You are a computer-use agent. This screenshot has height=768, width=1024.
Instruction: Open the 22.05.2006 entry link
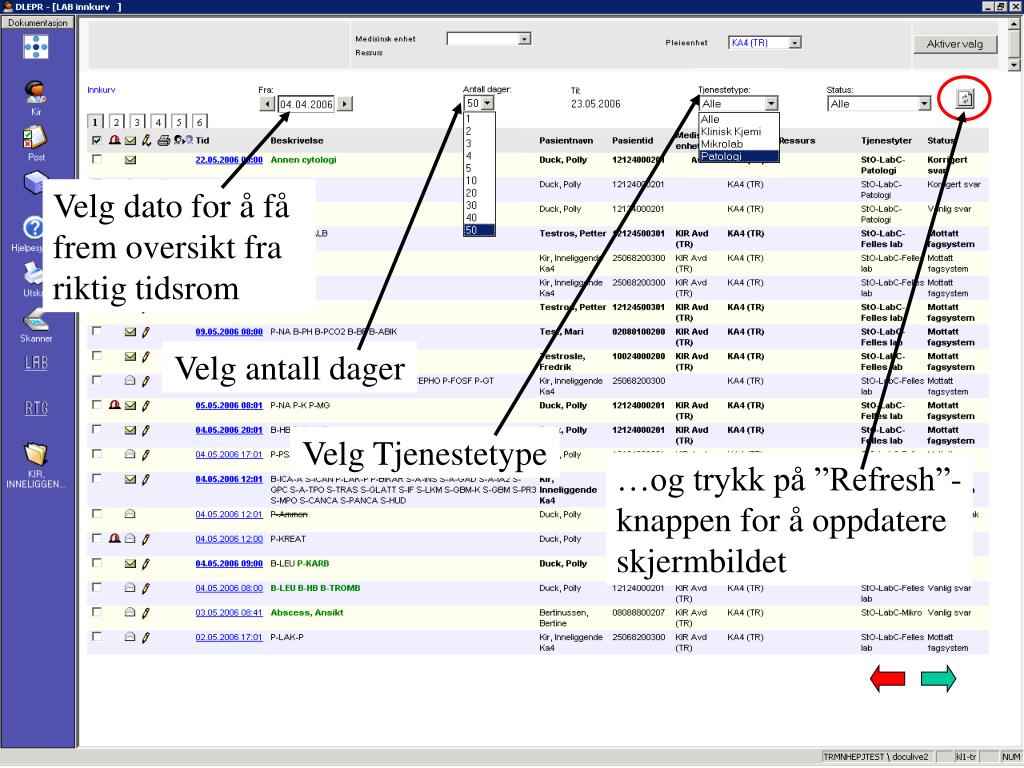[229, 160]
